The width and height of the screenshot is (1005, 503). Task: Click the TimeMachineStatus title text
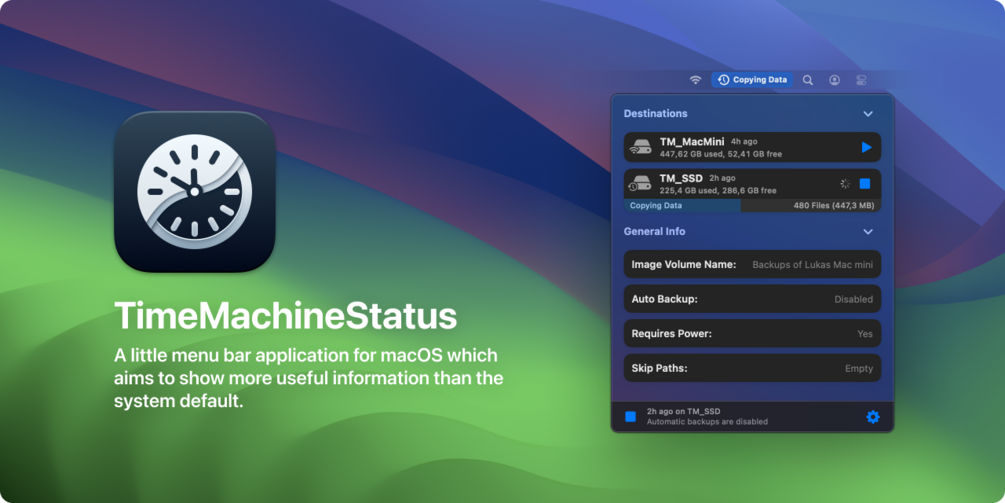click(x=286, y=315)
